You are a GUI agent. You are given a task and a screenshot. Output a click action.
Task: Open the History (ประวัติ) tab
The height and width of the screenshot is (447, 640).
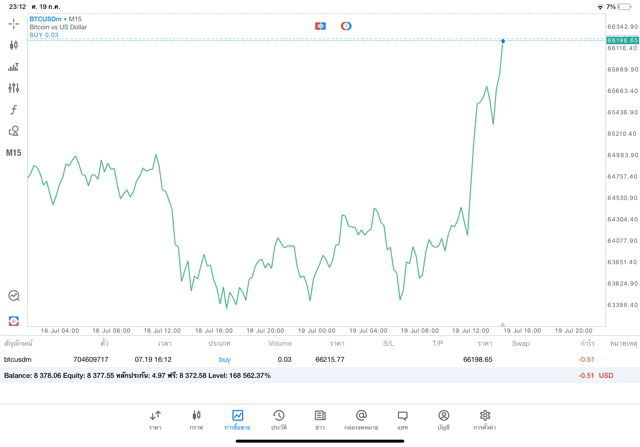279,419
